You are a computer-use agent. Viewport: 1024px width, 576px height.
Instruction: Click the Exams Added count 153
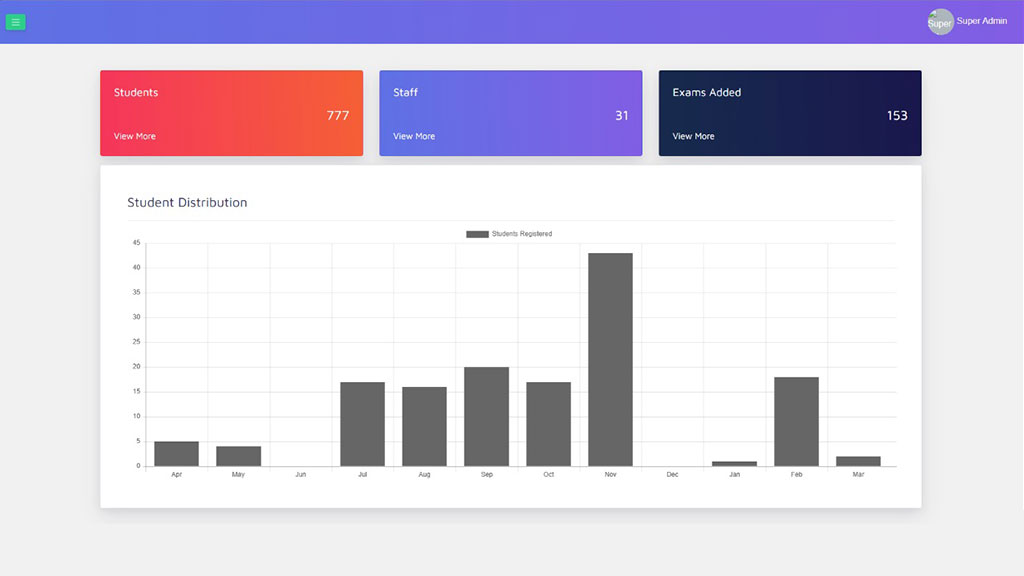897,115
